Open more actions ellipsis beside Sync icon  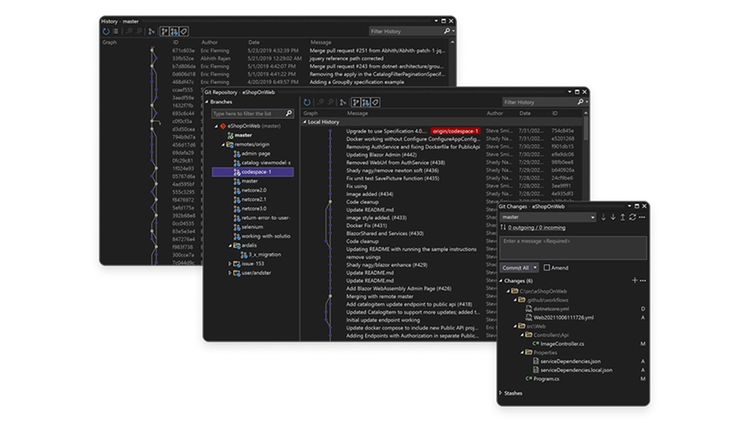pos(642,217)
